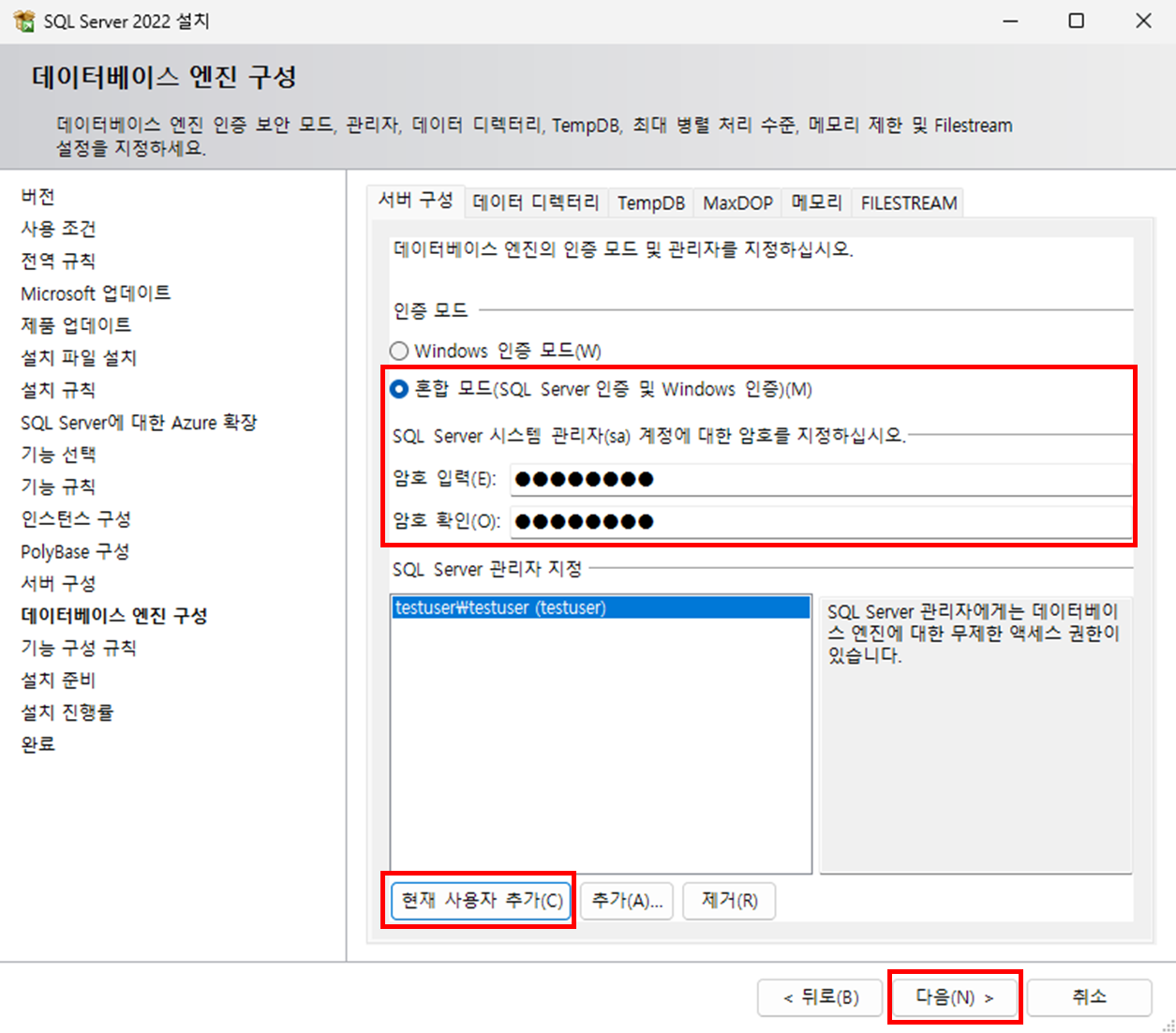The width and height of the screenshot is (1176, 1033).
Task: Focus the 암호 확인 password field
Action: [821, 521]
